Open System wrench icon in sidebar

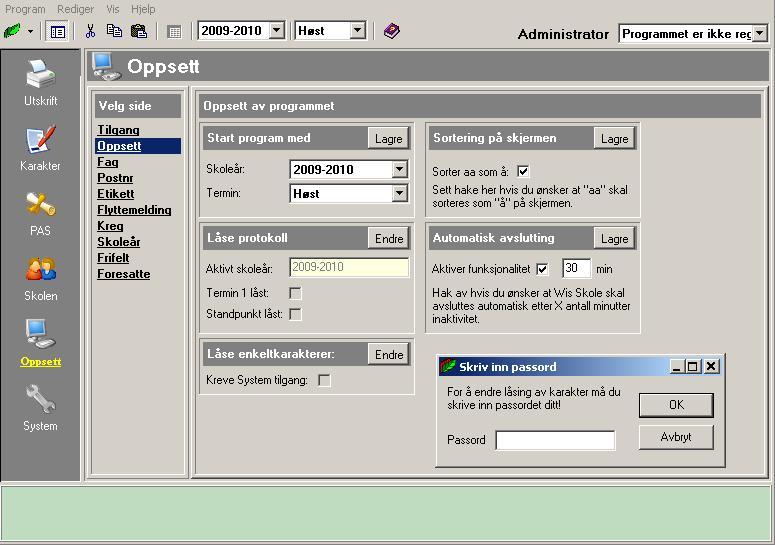[x=40, y=403]
